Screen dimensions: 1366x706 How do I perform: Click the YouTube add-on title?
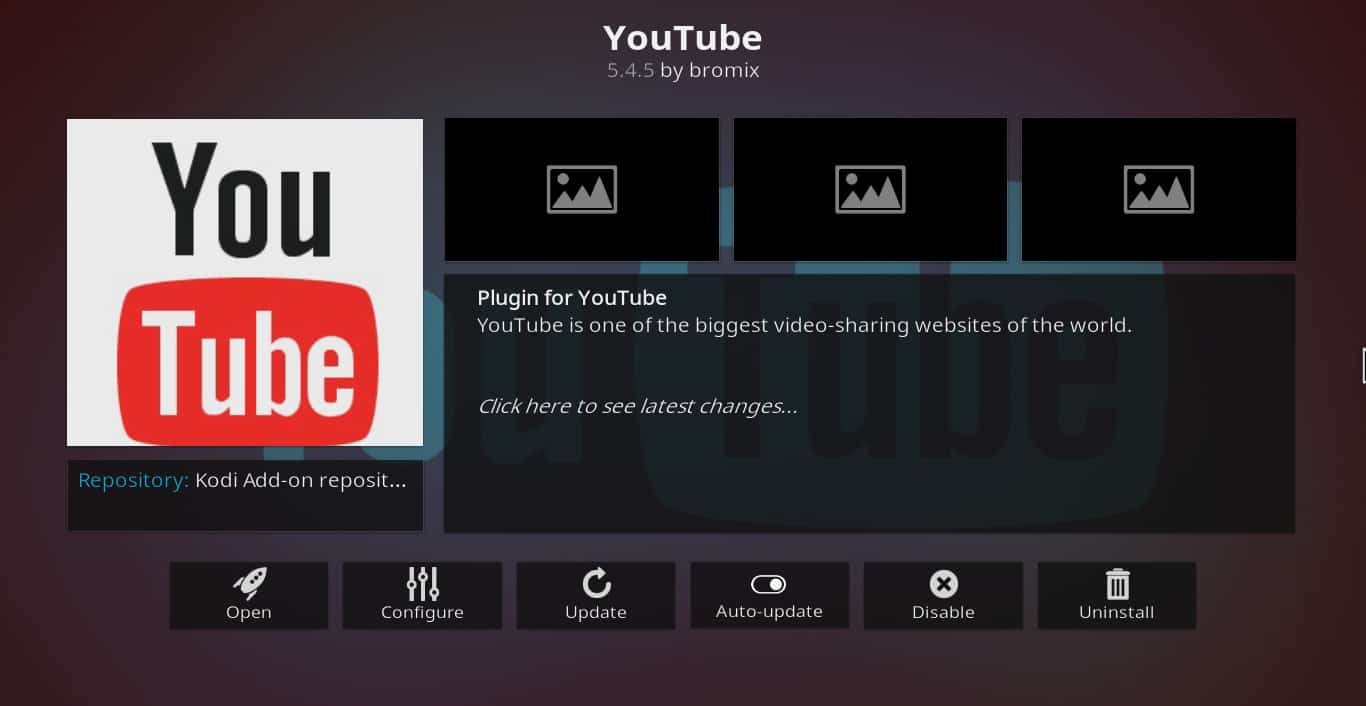click(683, 38)
